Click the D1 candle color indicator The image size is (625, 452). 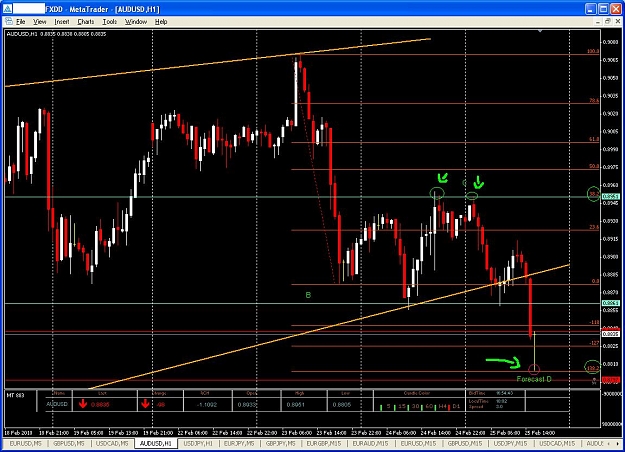[454, 407]
